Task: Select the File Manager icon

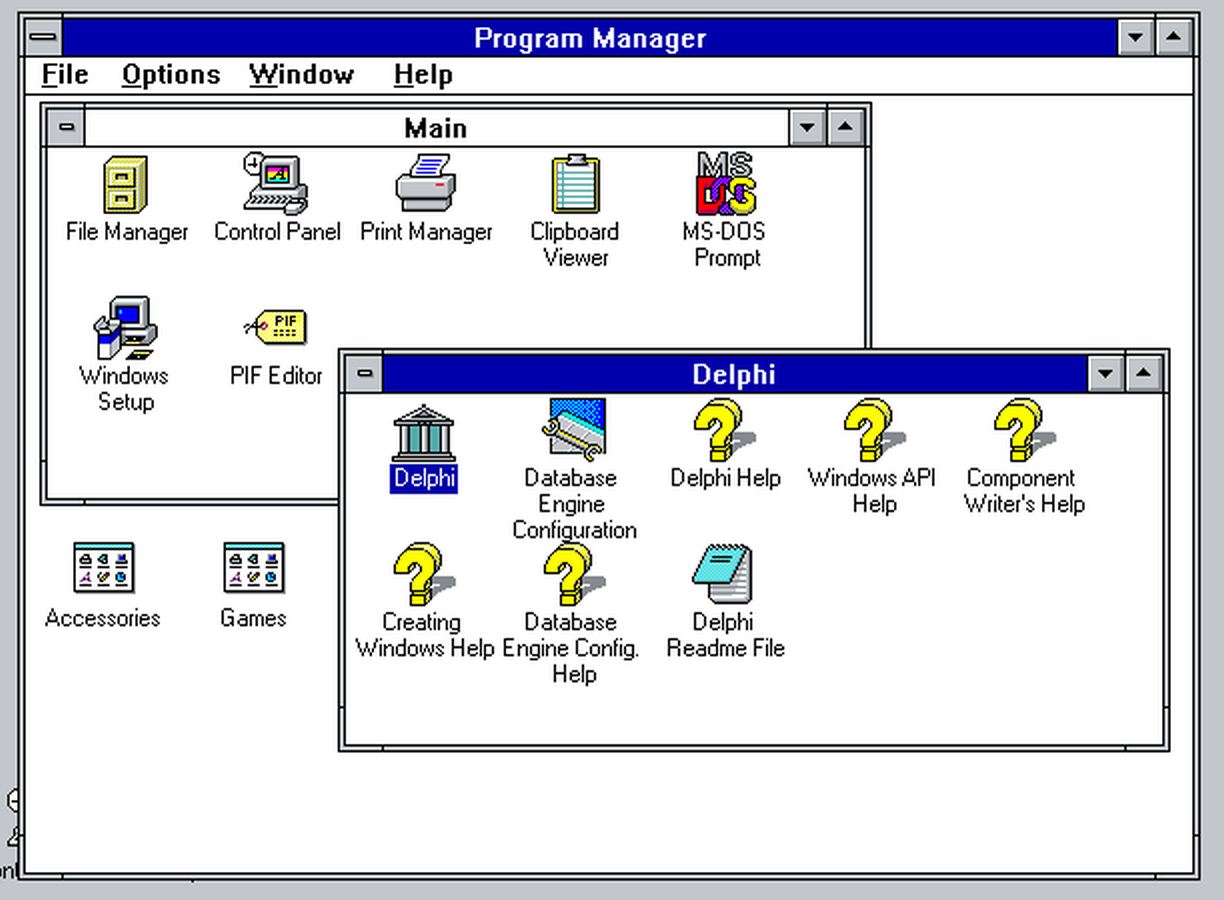Action: coord(125,186)
